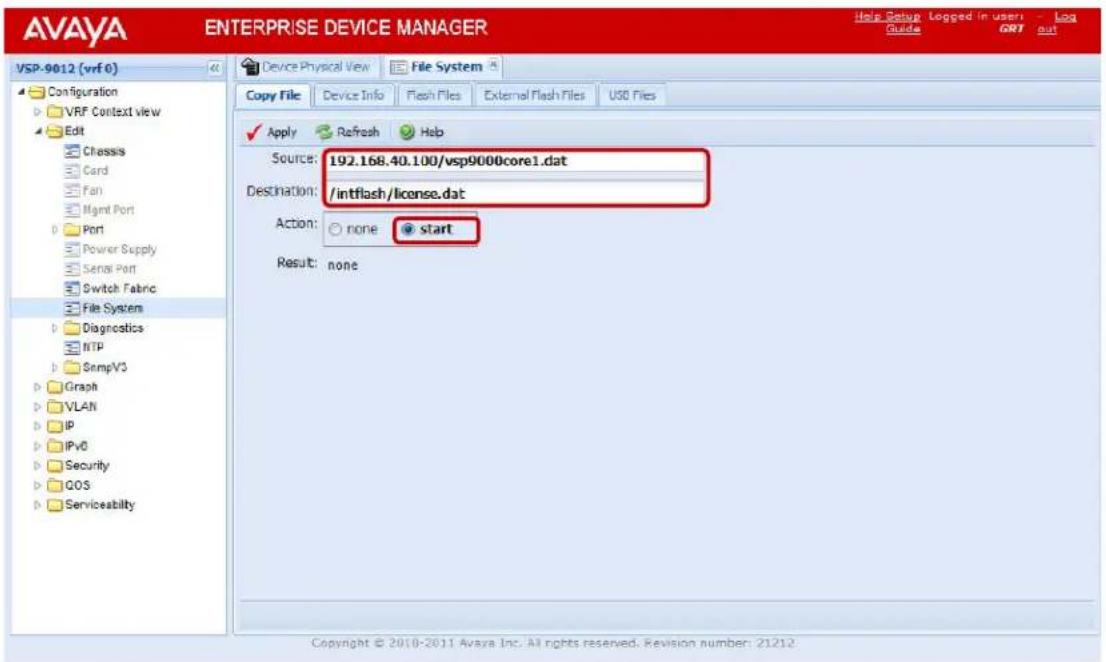
Task: Click the Serial Port item icon
Action: 72,269
